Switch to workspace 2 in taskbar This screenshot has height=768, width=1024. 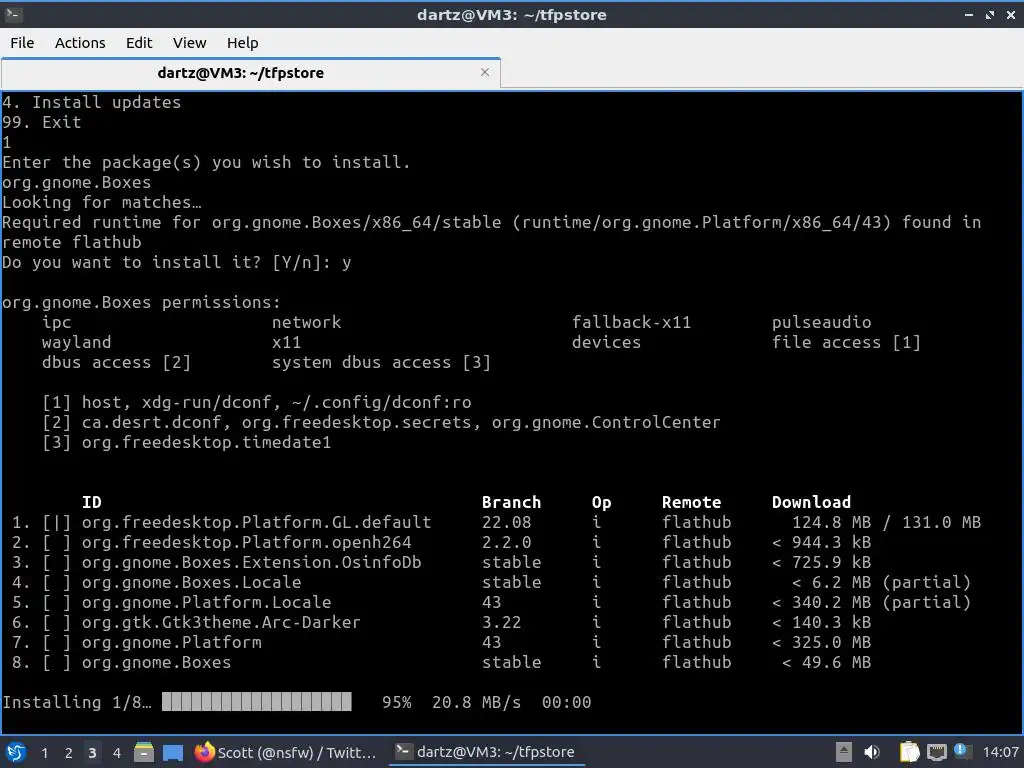coord(68,753)
